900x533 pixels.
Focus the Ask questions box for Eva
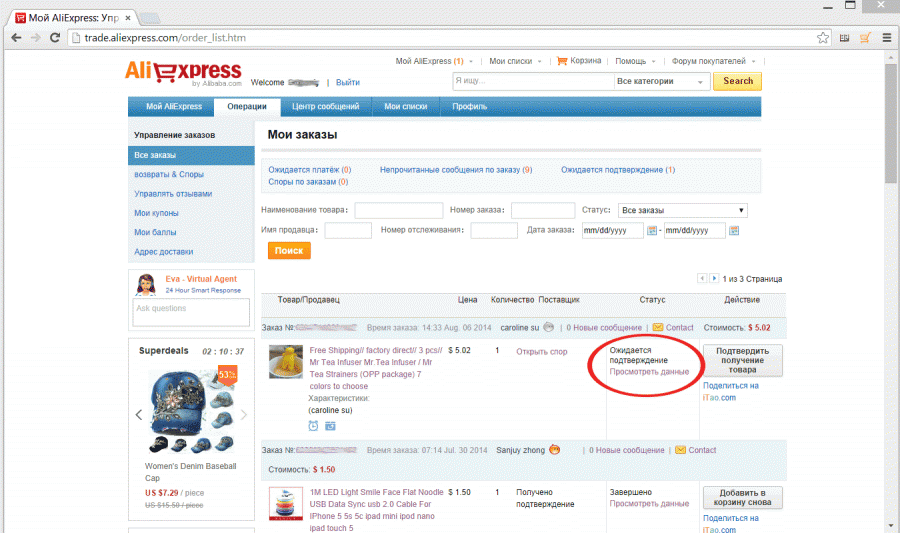pos(191,313)
